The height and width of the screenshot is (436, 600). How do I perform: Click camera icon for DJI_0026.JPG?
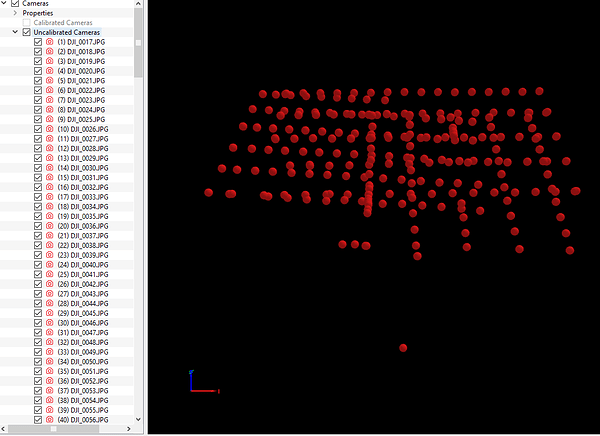point(49,129)
